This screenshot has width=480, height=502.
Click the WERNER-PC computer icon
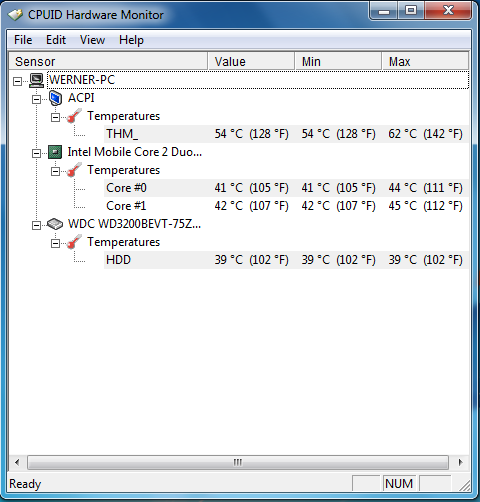36,80
